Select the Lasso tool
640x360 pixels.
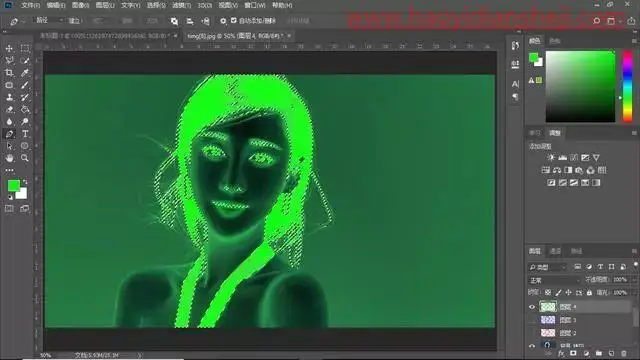click(x=9, y=61)
